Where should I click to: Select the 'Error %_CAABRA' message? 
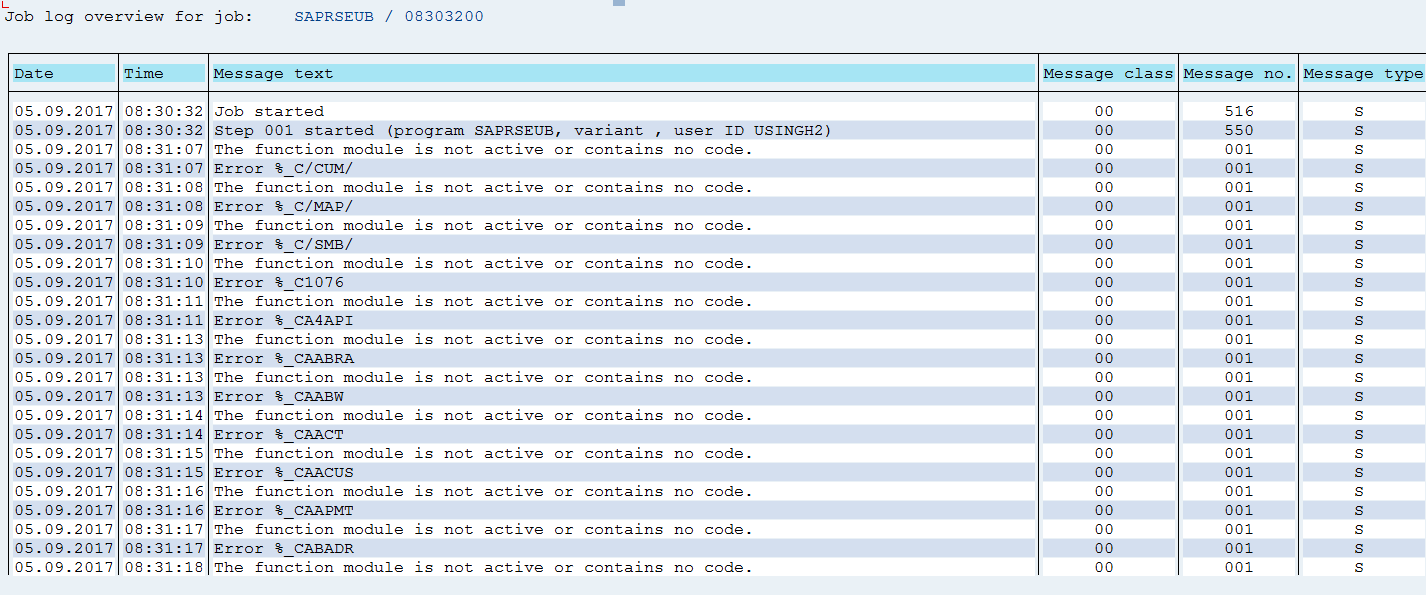tap(283, 358)
